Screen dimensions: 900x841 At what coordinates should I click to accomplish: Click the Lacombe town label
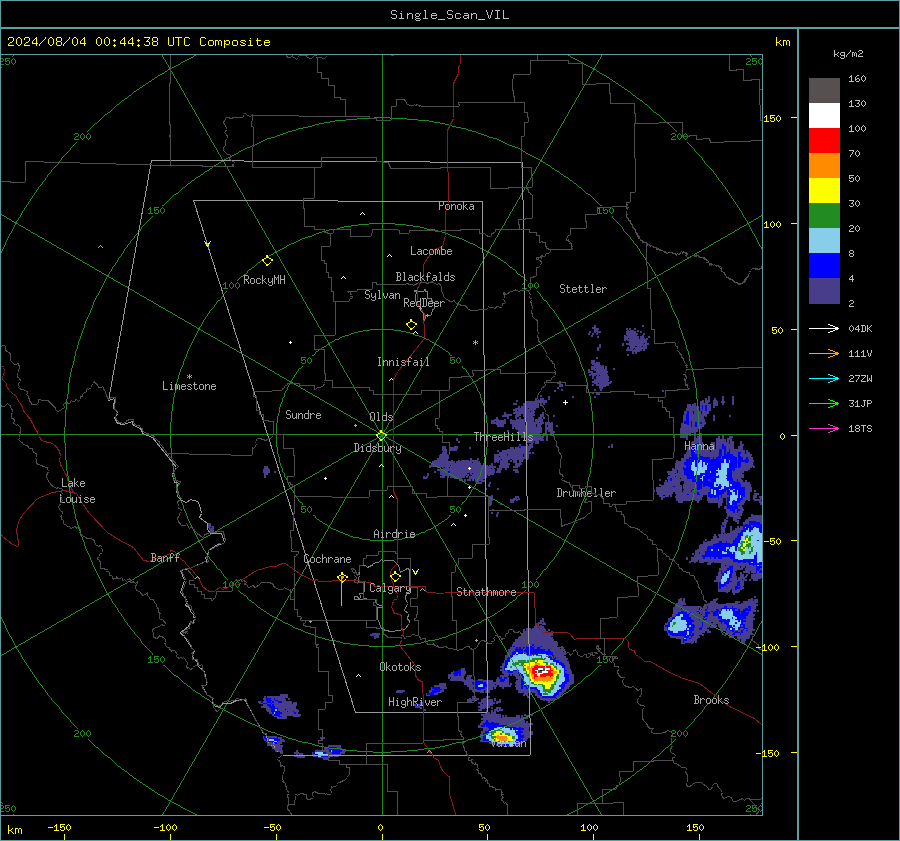(431, 251)
